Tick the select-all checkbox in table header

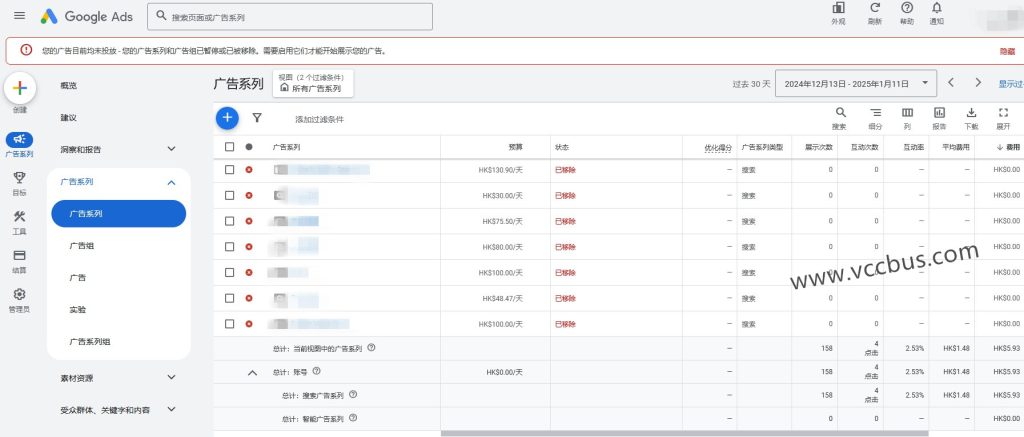point(229,146)
